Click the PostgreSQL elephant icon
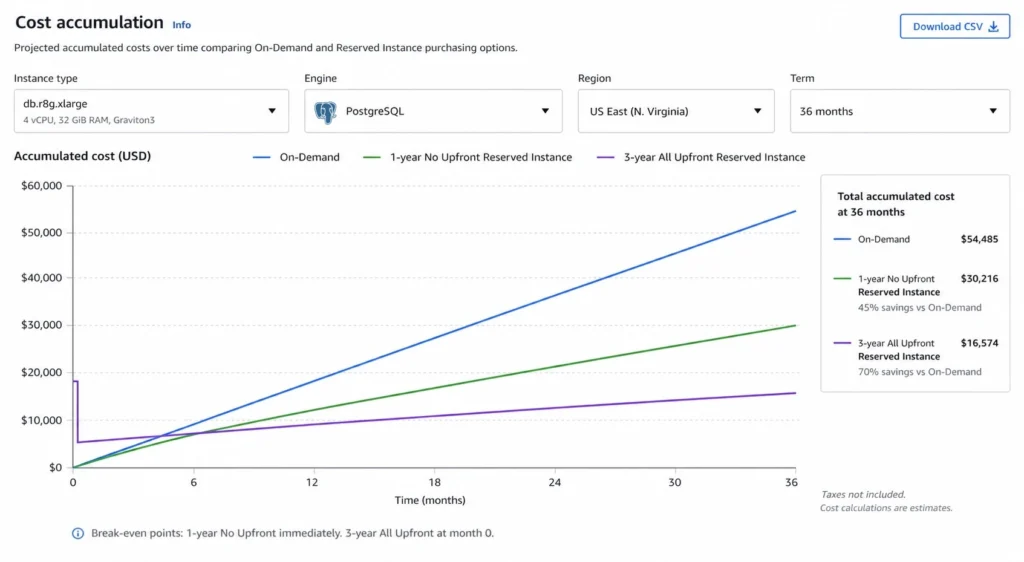 pyautogui.click(x=325, y=112)
